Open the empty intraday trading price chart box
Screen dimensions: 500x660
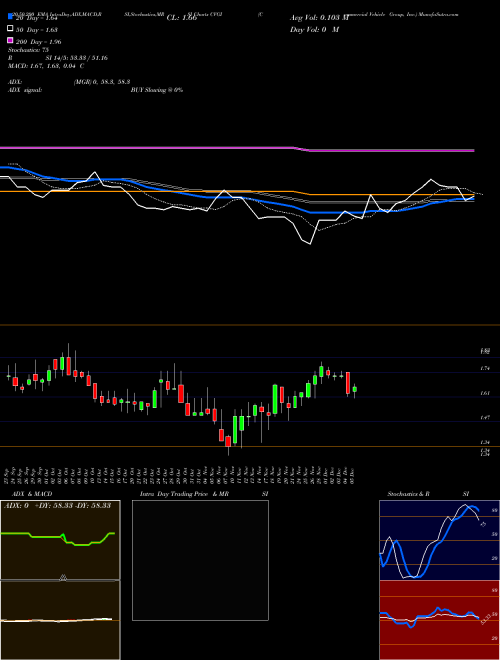coord(200,560)
